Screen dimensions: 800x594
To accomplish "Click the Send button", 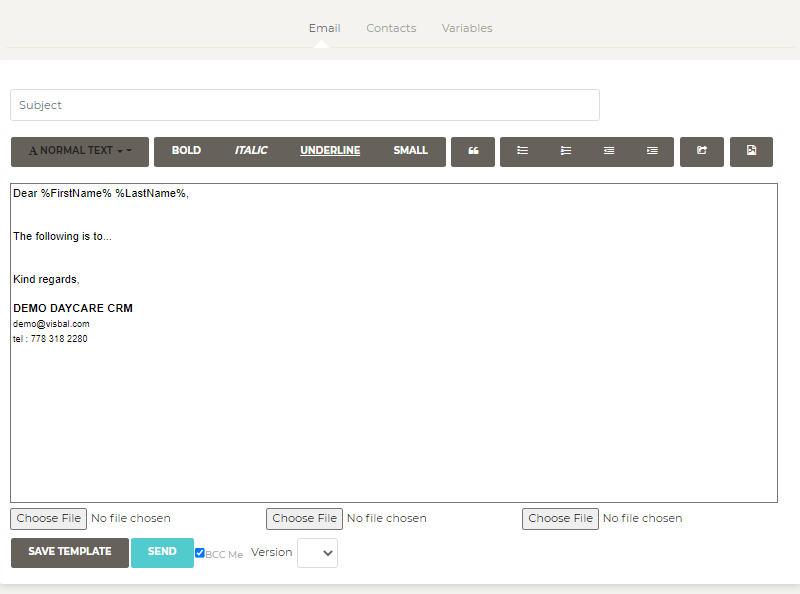I will 162,553.
